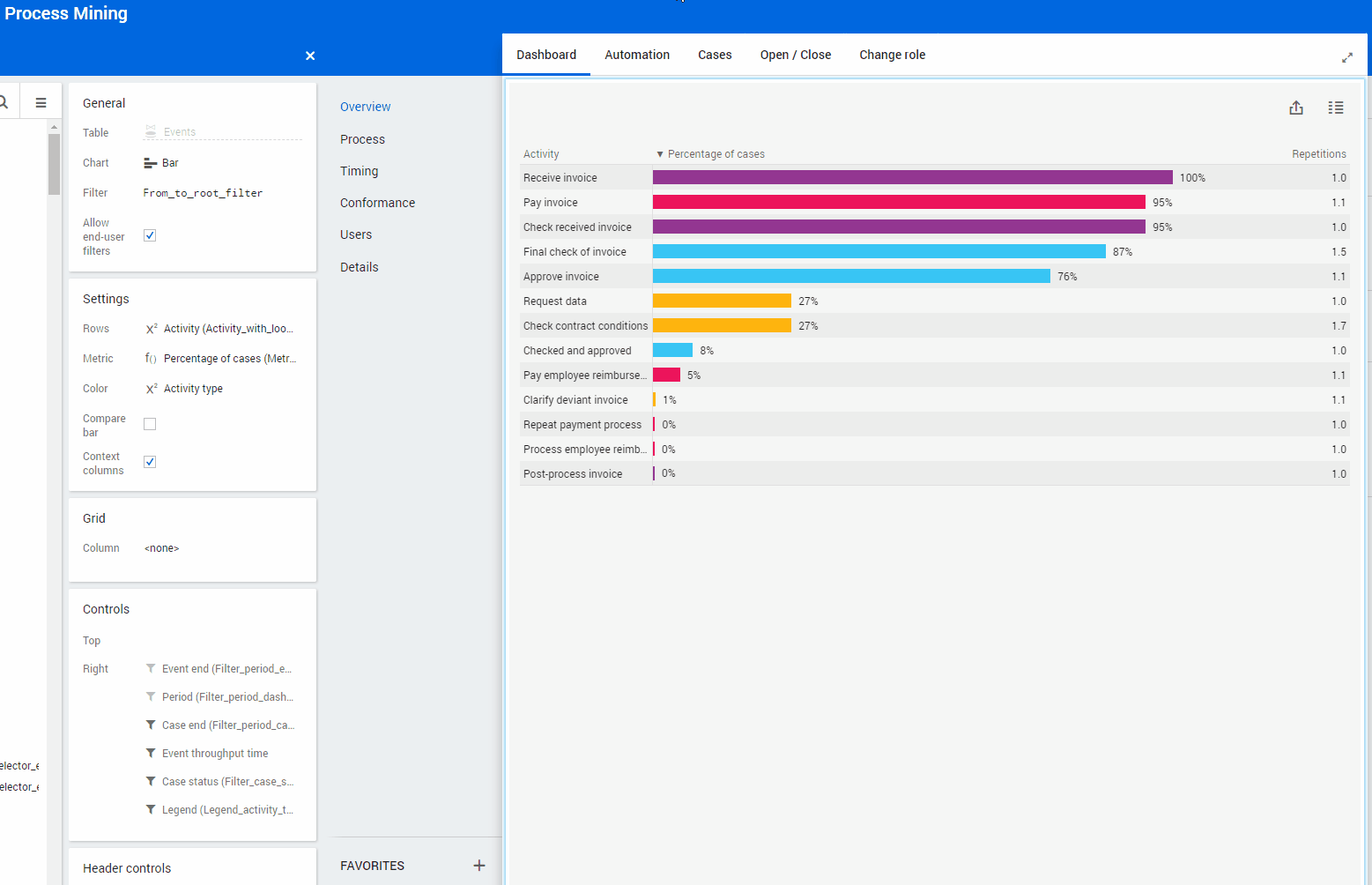Click the export/share icon above the chart
The width and height of the screenshot is (1372, 885).
point(1295,108)
